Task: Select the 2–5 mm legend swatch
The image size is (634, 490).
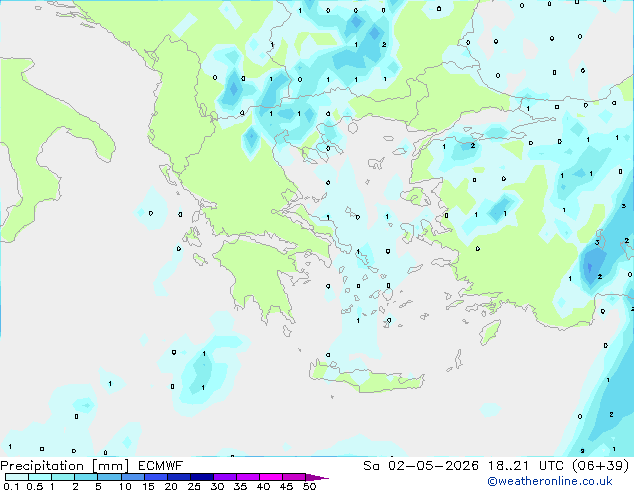Action: (x=86, y=477)
